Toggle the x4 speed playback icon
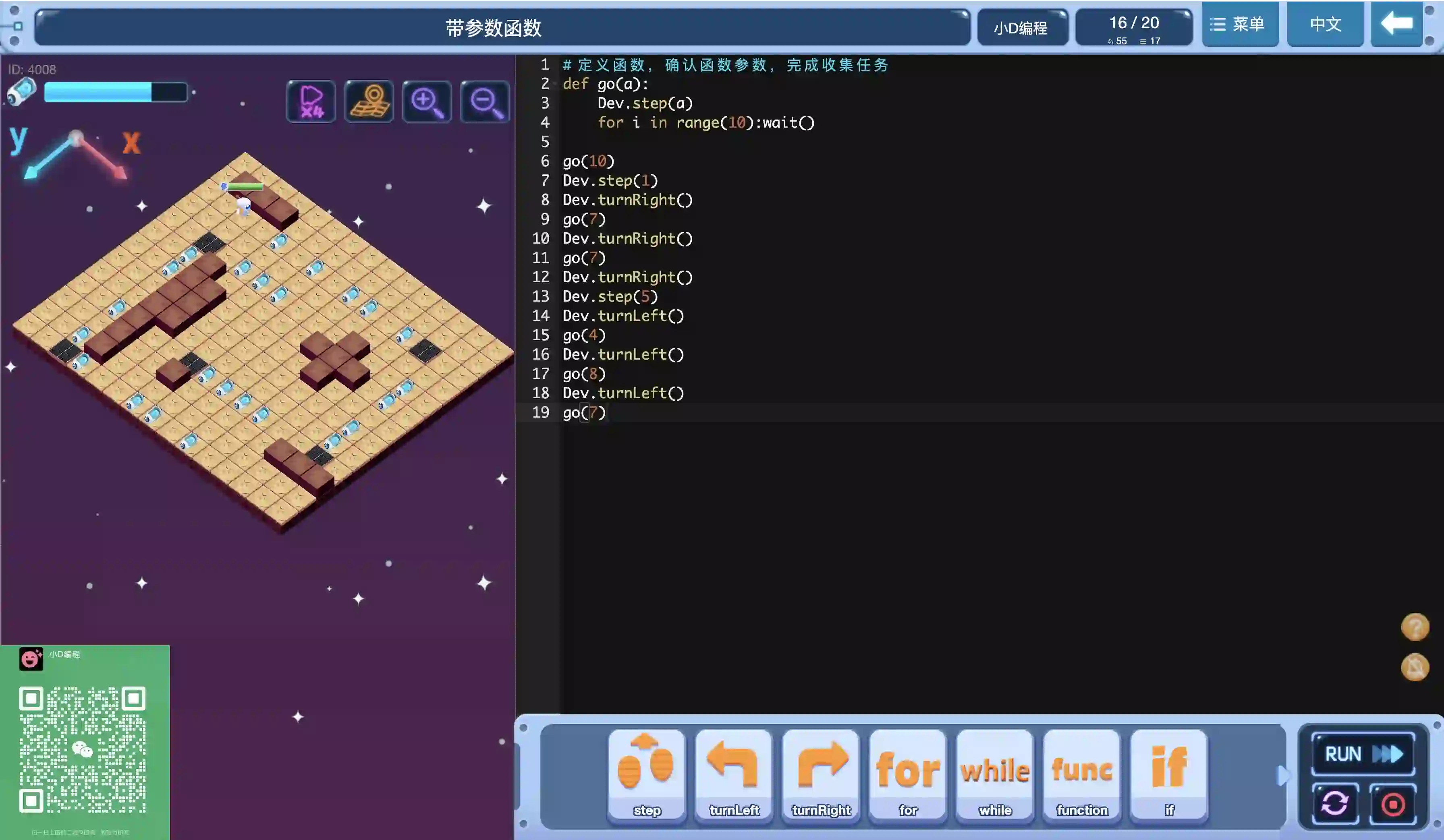1444x840 pixels. [x=311, y=102]
